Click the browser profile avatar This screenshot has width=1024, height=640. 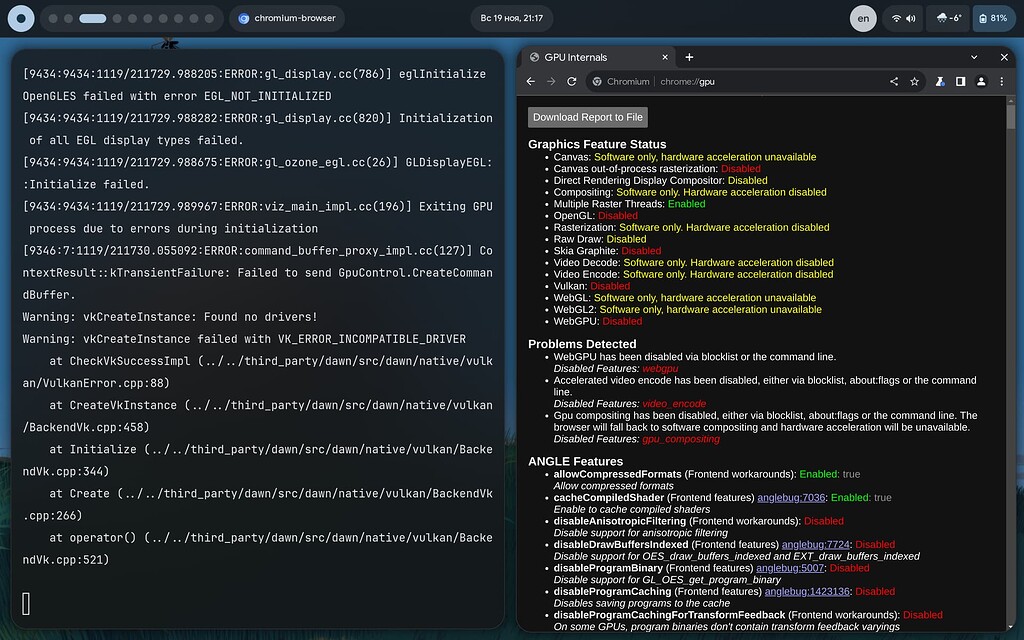(x=981, y=81)
